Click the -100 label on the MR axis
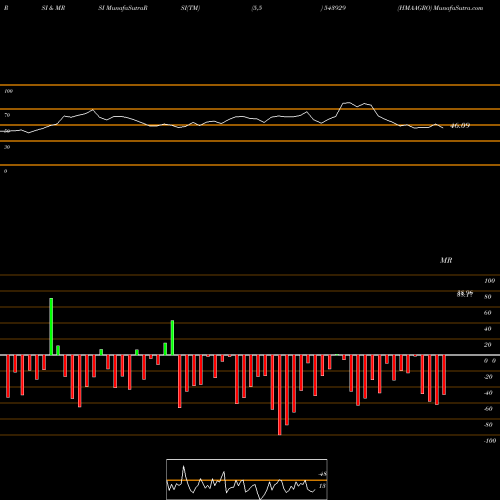 point(490,441)
